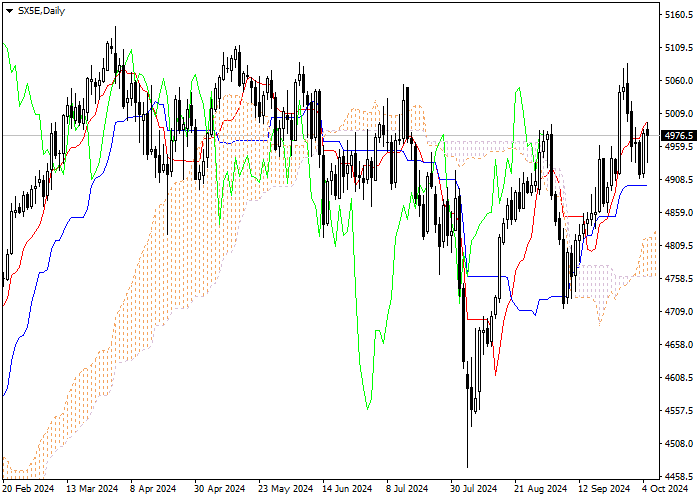Click the 4859.0 price axis label

679,213
